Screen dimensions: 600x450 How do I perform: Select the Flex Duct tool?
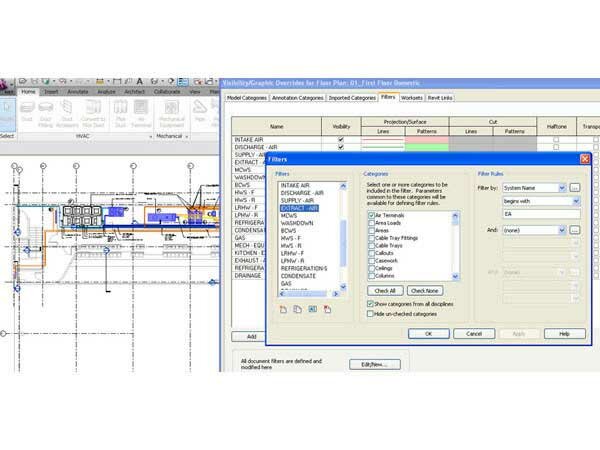(121, 114)
